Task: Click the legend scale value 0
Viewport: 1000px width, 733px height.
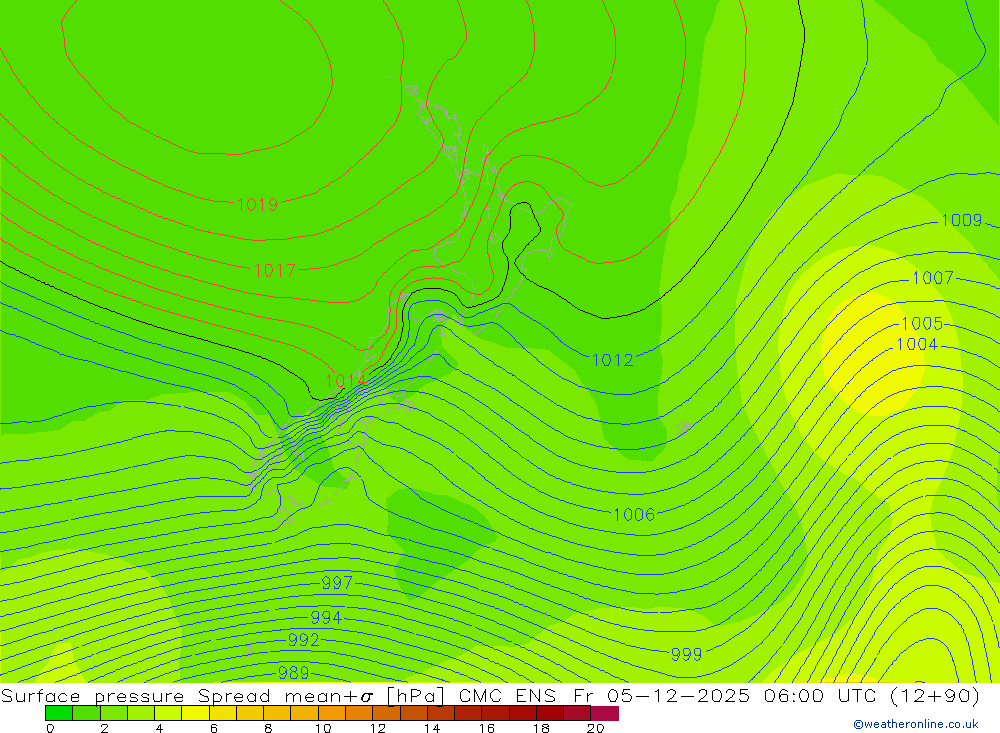Action: click(x=50, y=728)
